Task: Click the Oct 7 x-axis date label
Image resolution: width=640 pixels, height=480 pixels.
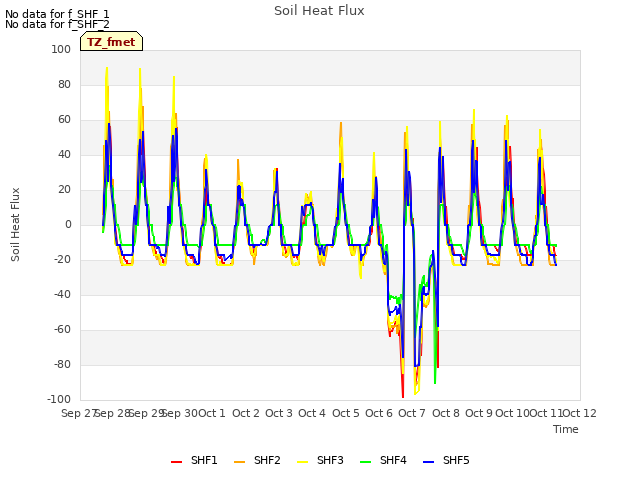Action: [412, 413]
